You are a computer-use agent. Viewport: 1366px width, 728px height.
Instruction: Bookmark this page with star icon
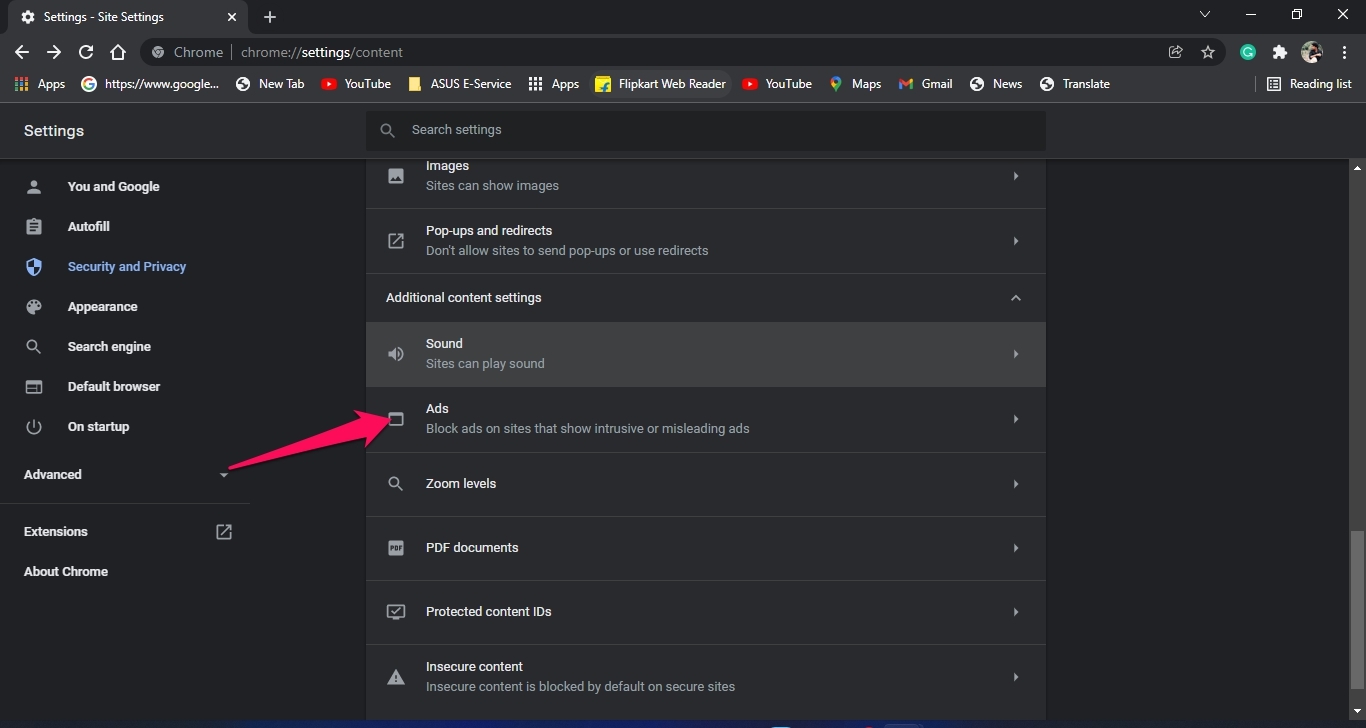click(x=1208, y=52)
